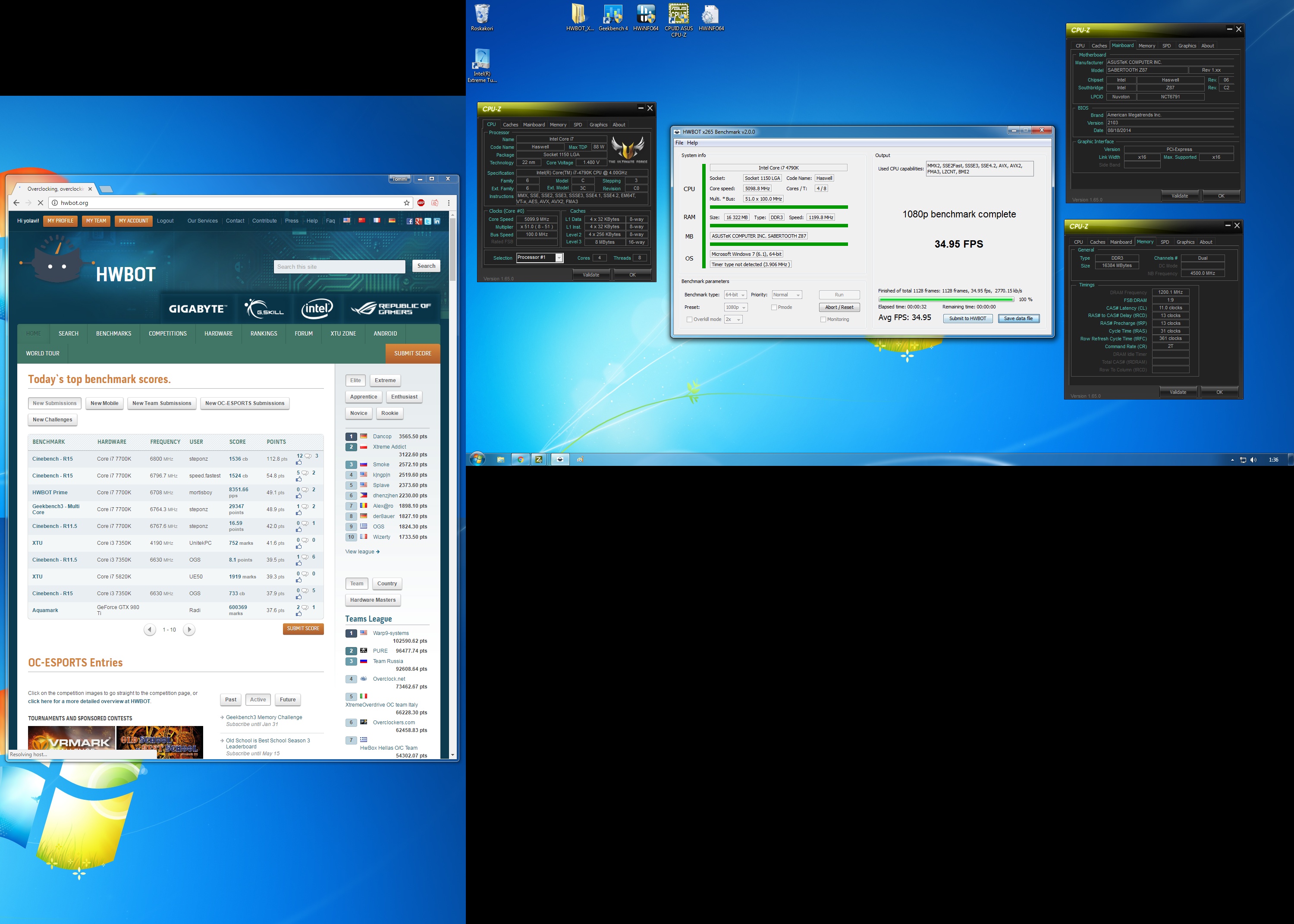Click the CPU-Z taskbar icon
This screenshot has height=924, width=1294.
(539, 460)
